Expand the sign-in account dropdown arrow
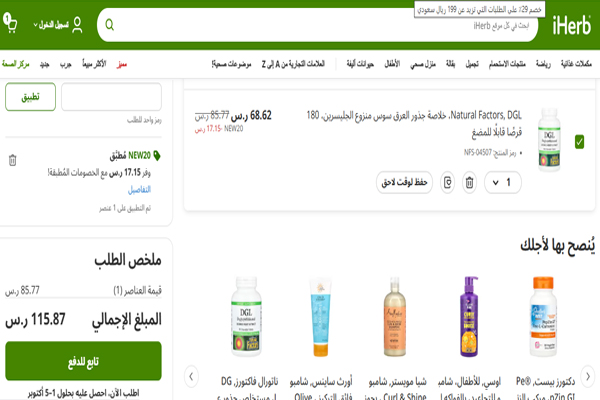Image resolution: width=600 pixels, height=400 pixels. click(x=37, y=24)
